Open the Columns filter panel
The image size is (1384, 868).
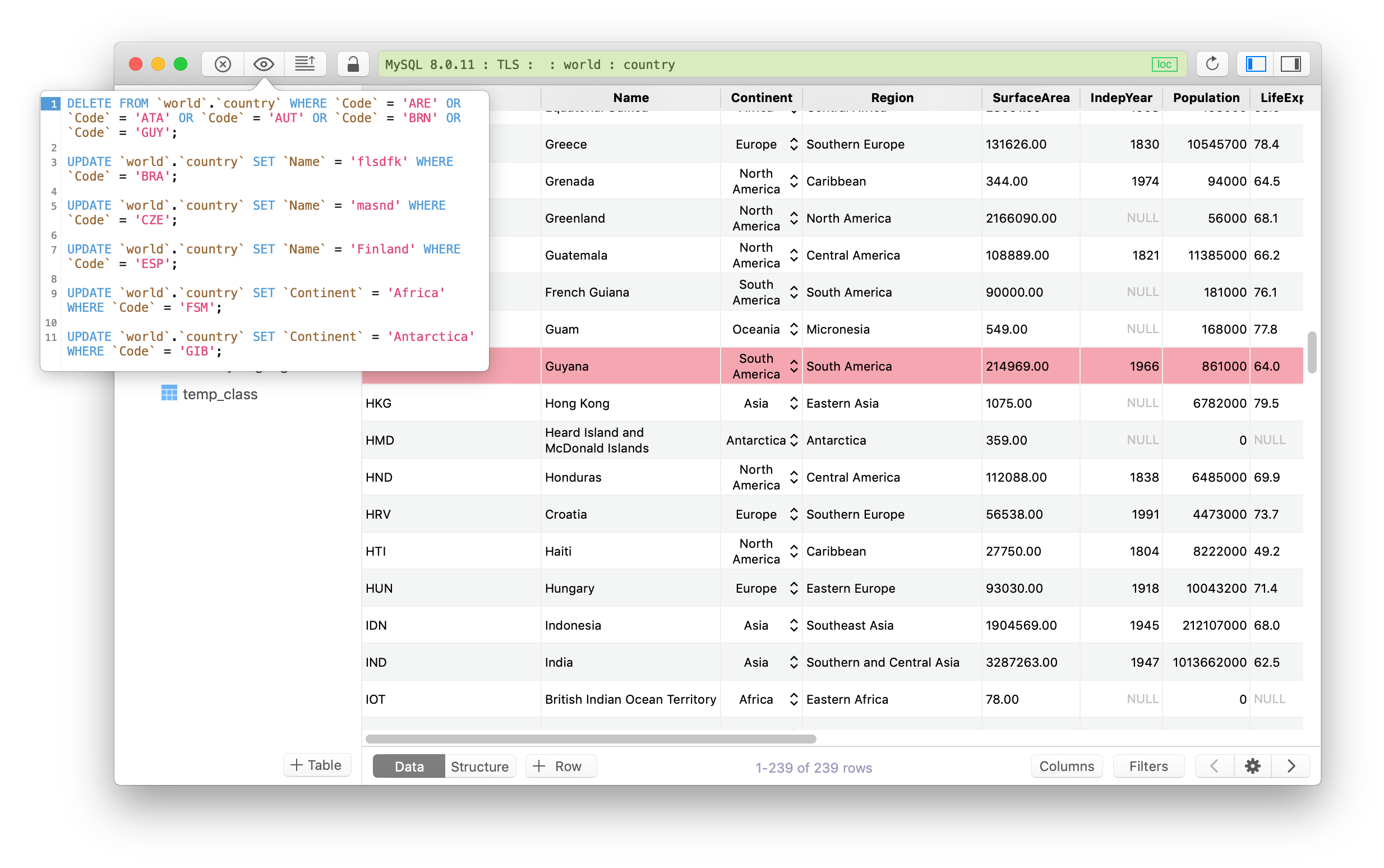(x=1067, y=766)
